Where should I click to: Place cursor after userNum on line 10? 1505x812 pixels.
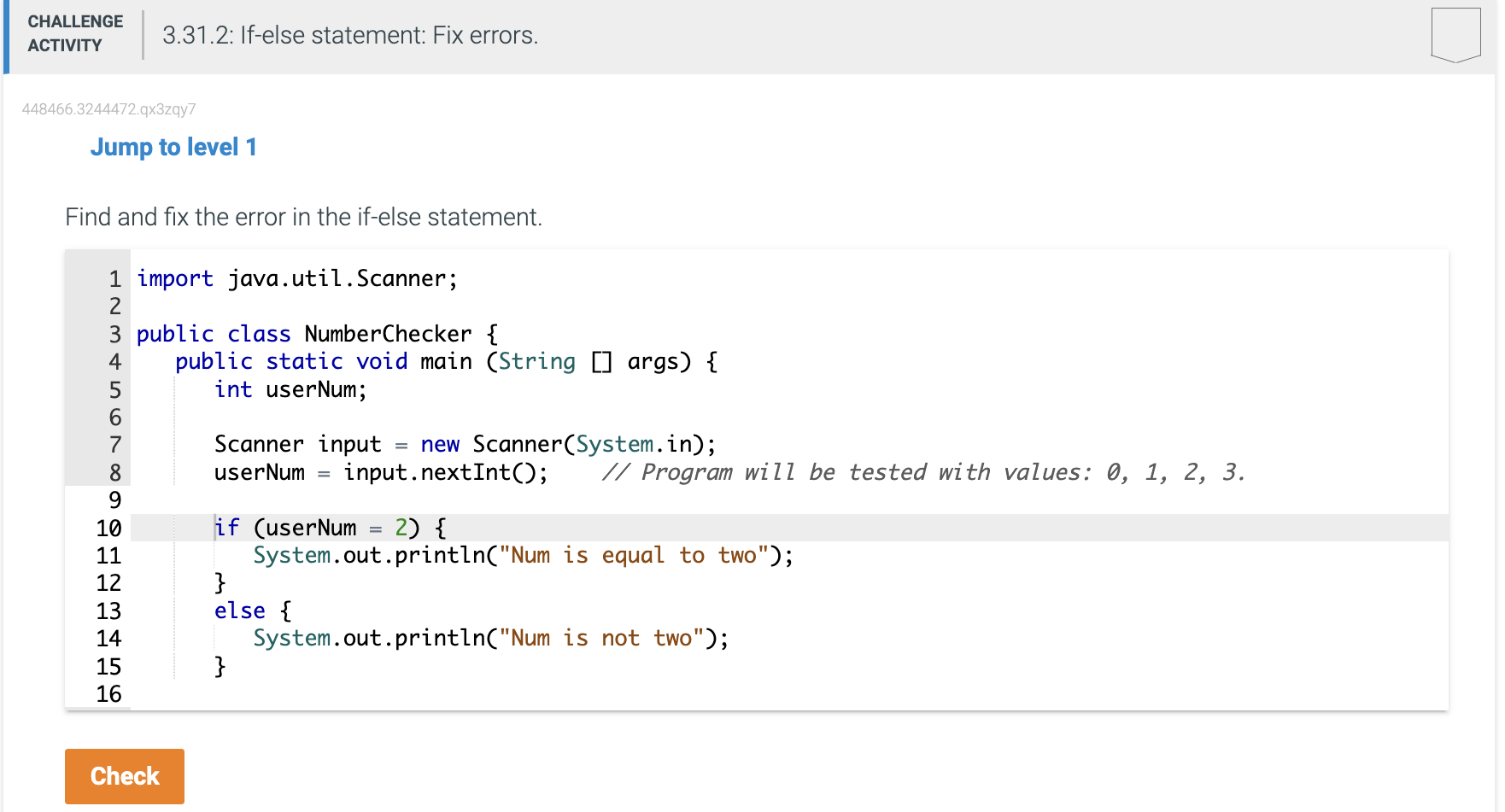pyautogui.click(x=359, y=527)
